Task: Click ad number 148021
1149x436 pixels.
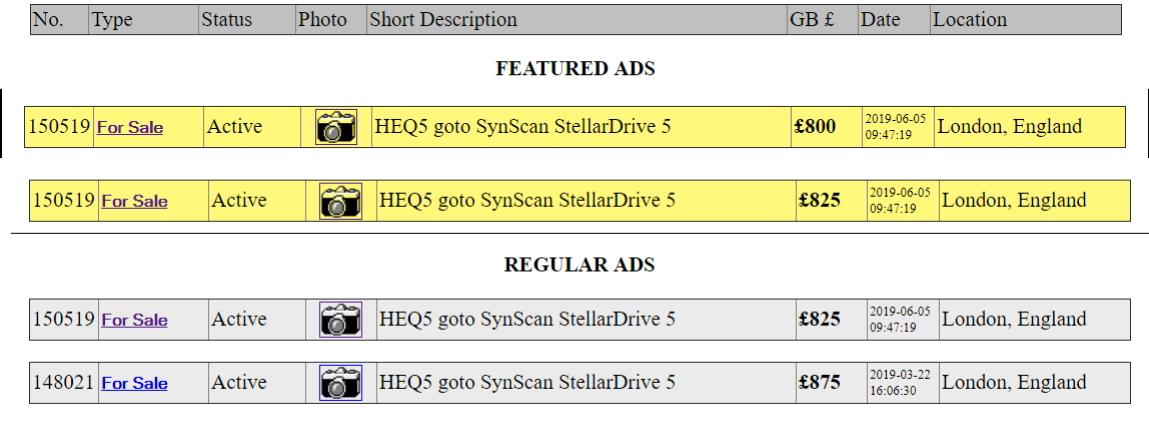Action: (x=64, y=383)
